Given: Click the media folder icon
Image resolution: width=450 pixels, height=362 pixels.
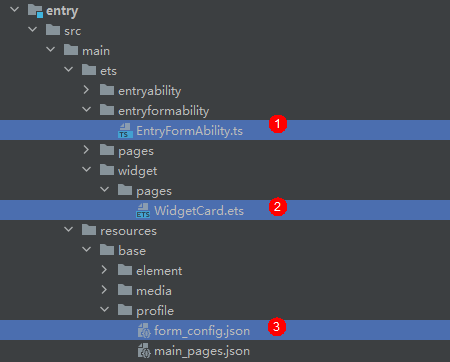Looking at the screenshot, I should coord(125,290).
